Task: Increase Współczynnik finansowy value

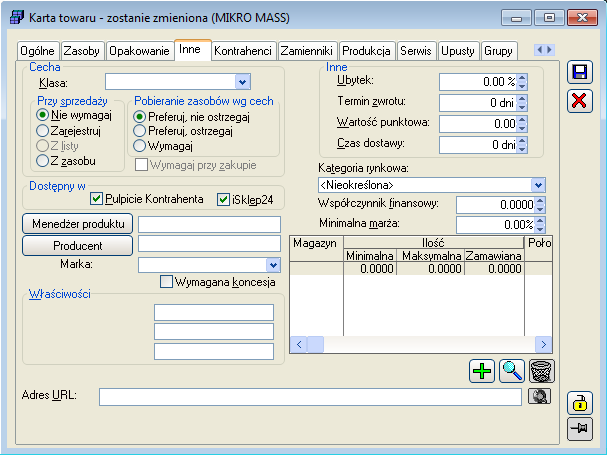Action: [540, 201]
